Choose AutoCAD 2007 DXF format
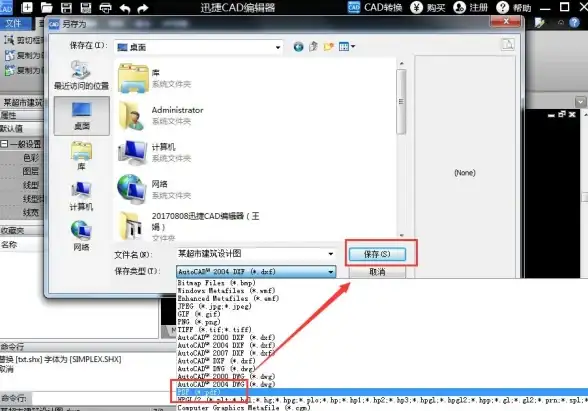Viewport: 588px width, 411px height. (x=226, y=353)
